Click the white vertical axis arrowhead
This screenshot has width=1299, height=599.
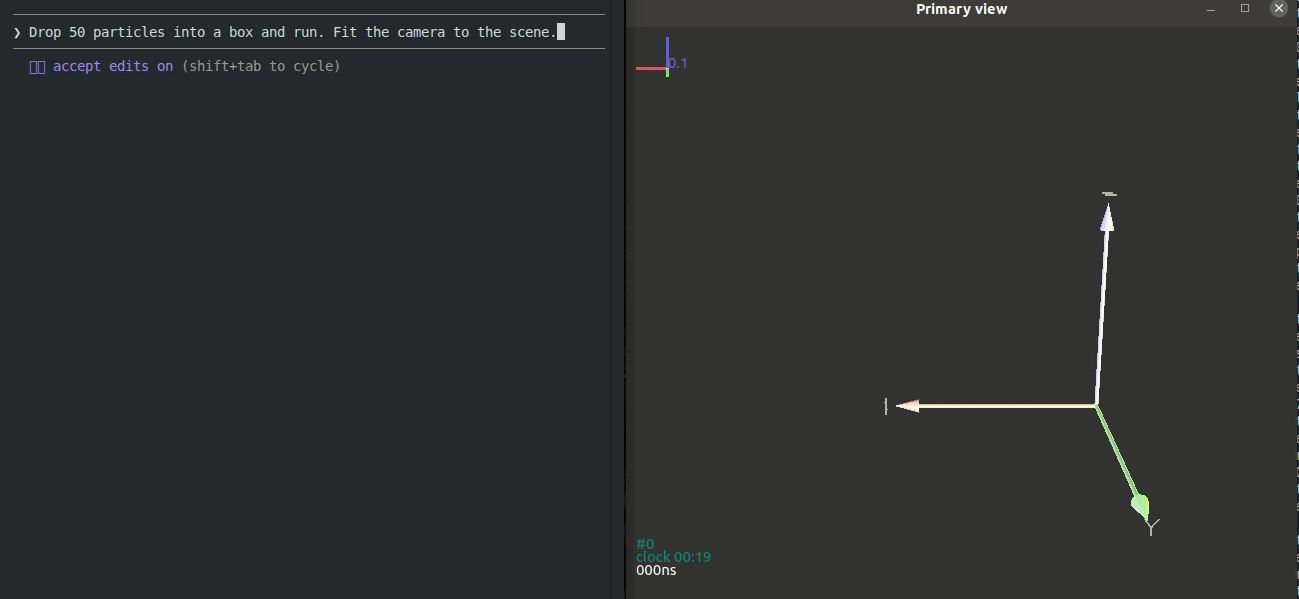(1107, 218)
